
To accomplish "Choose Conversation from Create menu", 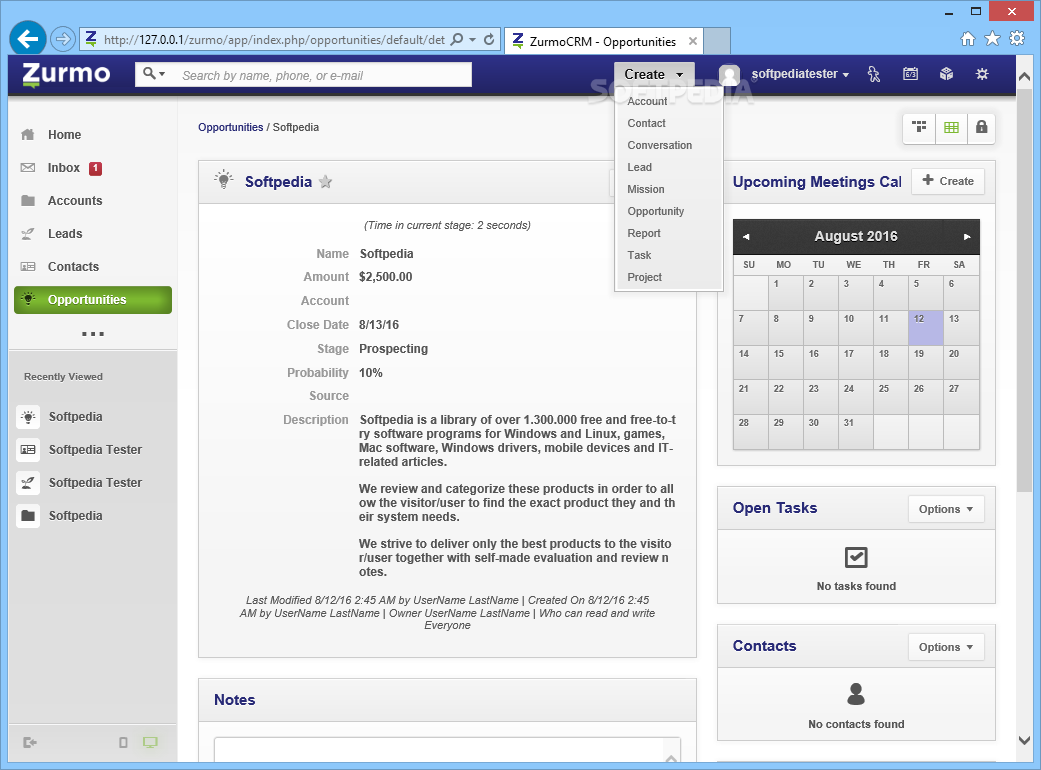I will [x=659, y=145].
